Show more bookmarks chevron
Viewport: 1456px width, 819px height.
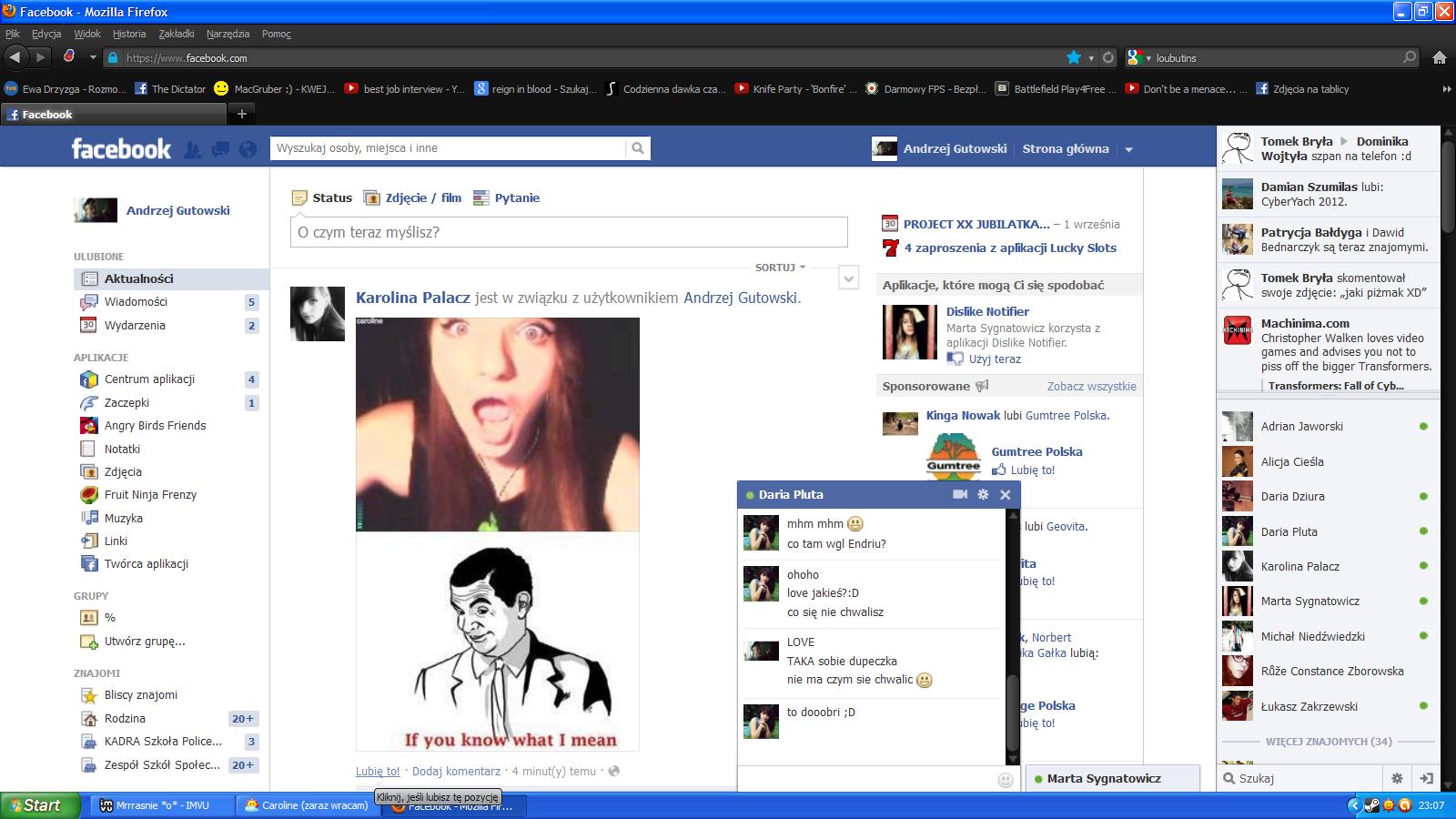[x=1447, y=89]
